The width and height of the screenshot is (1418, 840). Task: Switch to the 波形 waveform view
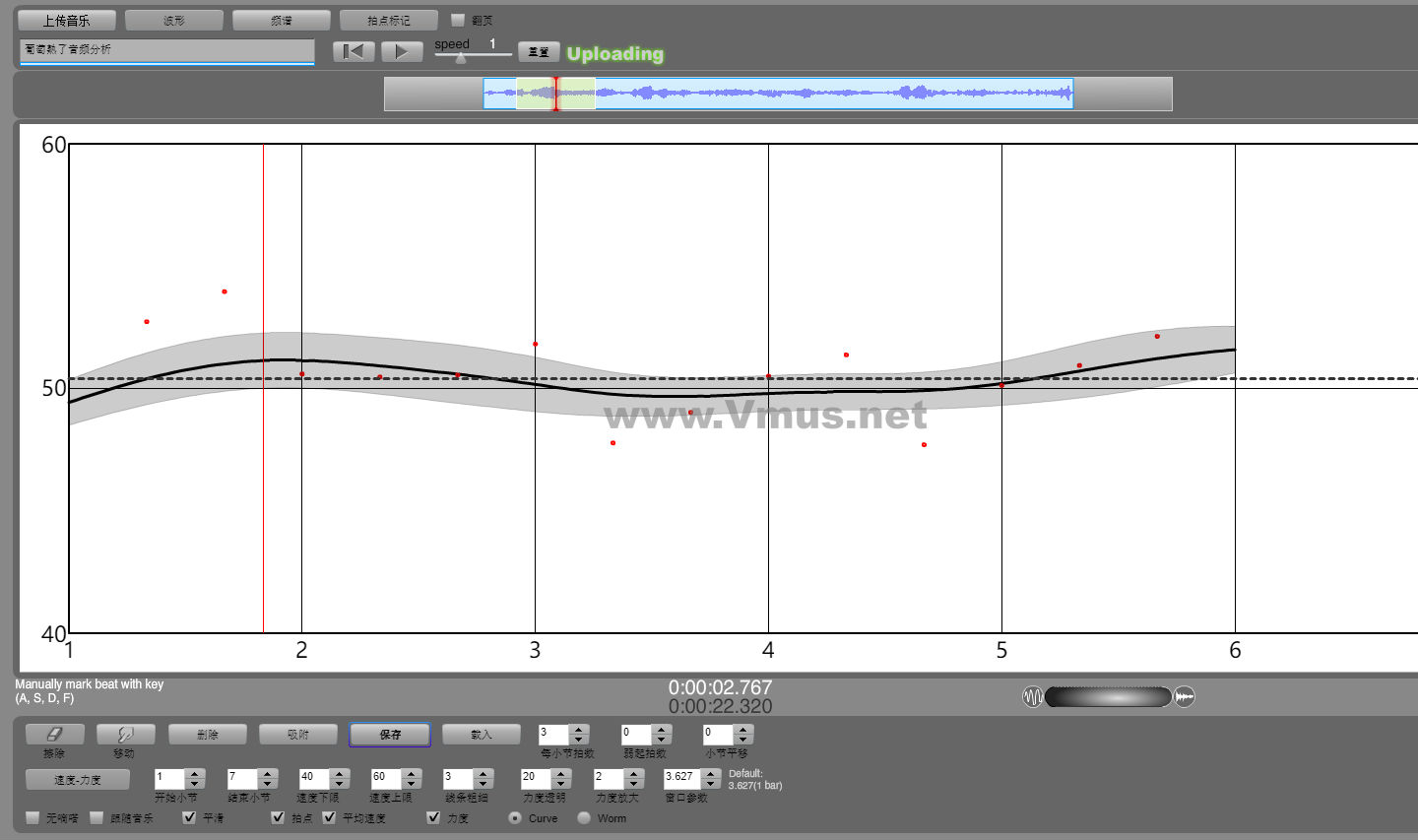pyautogui.click(x=173, y=21)
